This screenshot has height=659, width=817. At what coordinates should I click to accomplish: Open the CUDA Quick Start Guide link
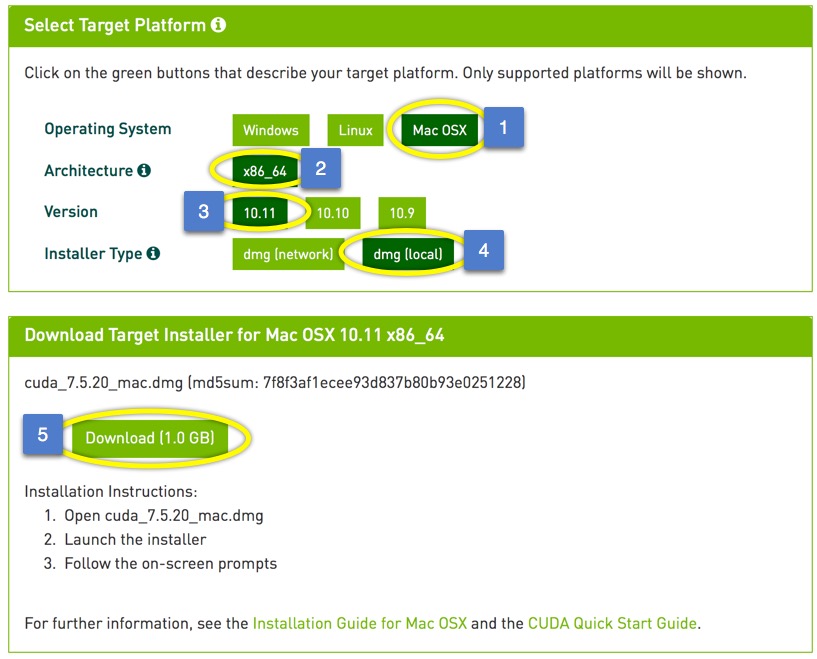coord(612,623)
